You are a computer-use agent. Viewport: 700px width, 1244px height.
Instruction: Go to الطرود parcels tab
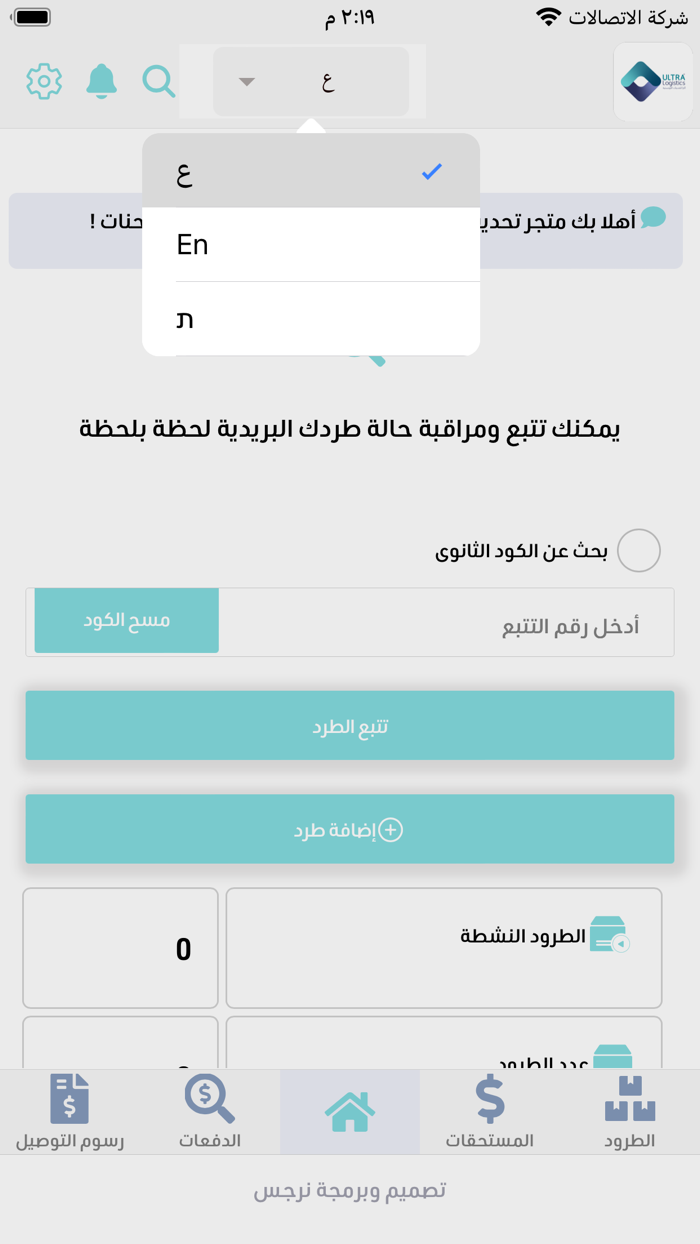click(x=630, y=1112)
